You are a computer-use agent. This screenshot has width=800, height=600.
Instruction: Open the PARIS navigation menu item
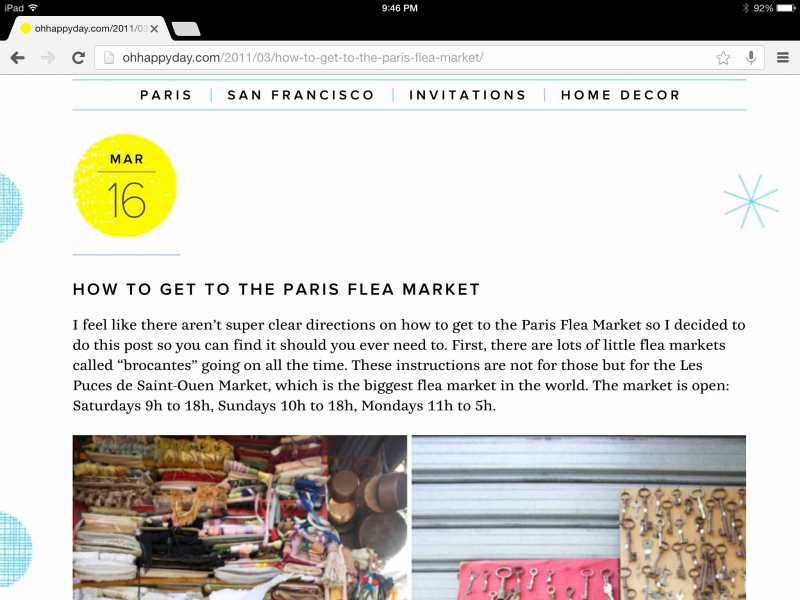pos(166,95)
